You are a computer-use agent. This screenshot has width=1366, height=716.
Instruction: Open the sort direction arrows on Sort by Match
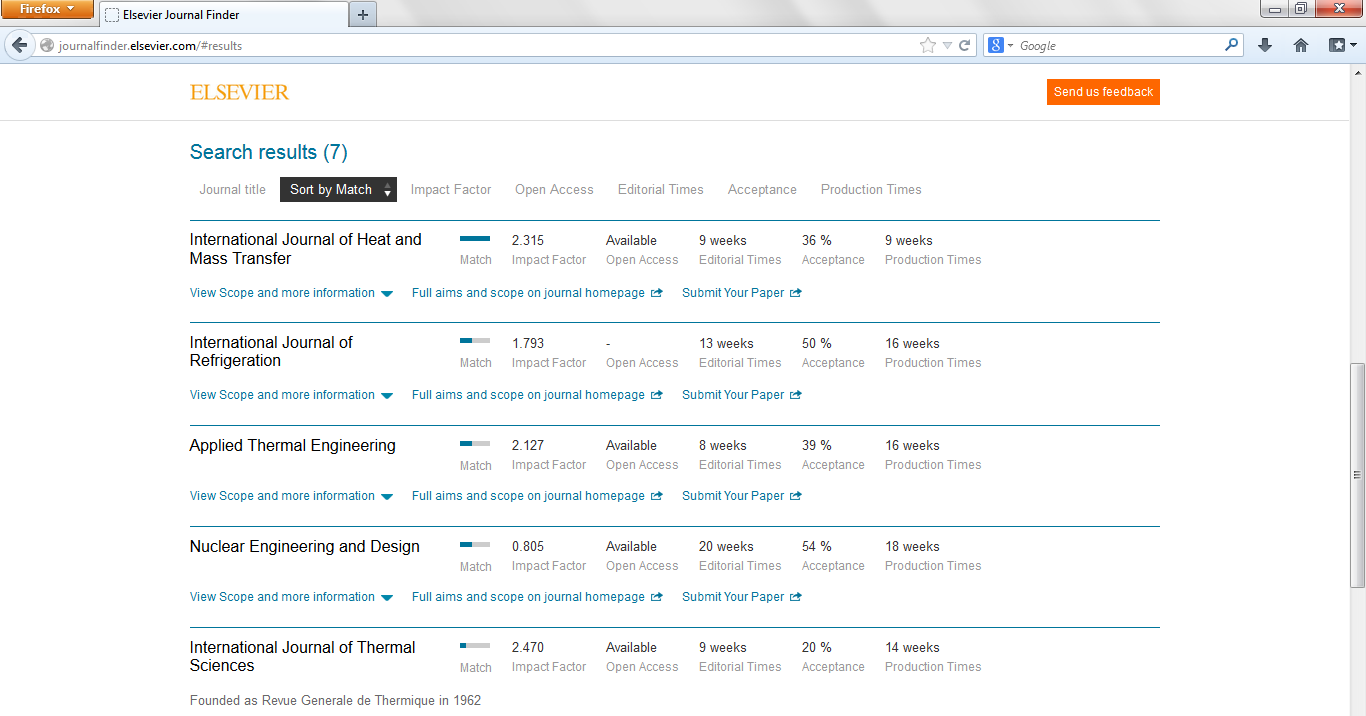coord(388,190)
